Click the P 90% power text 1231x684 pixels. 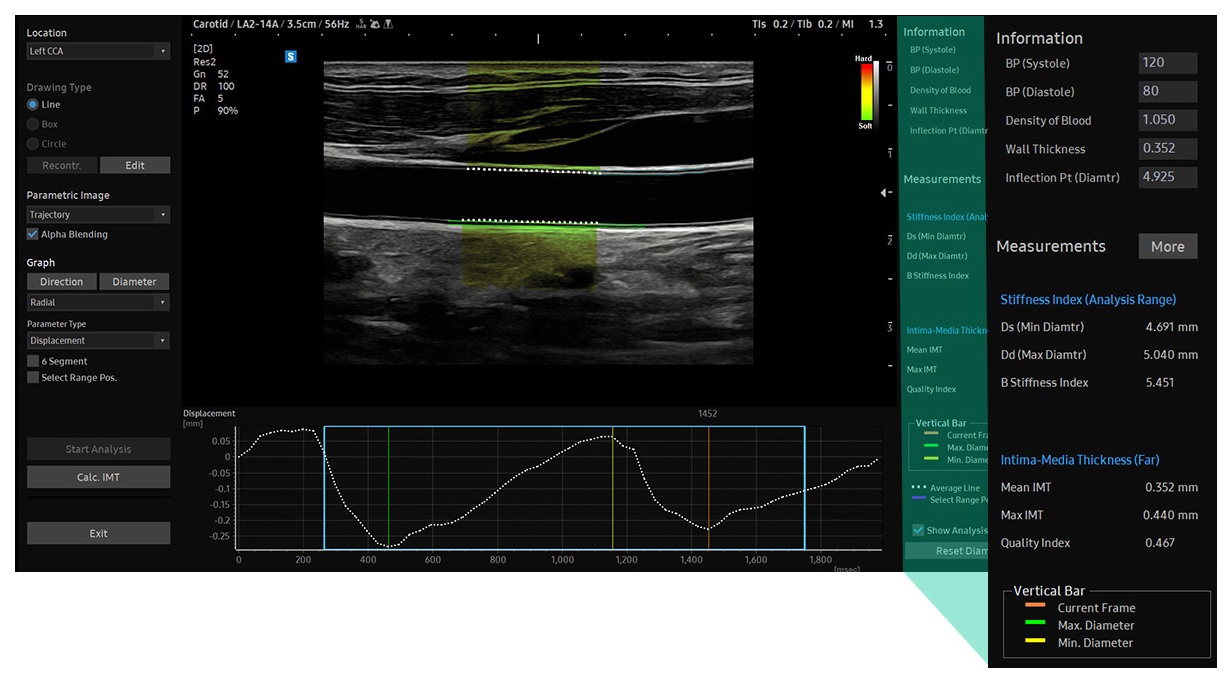coord(216,111)
